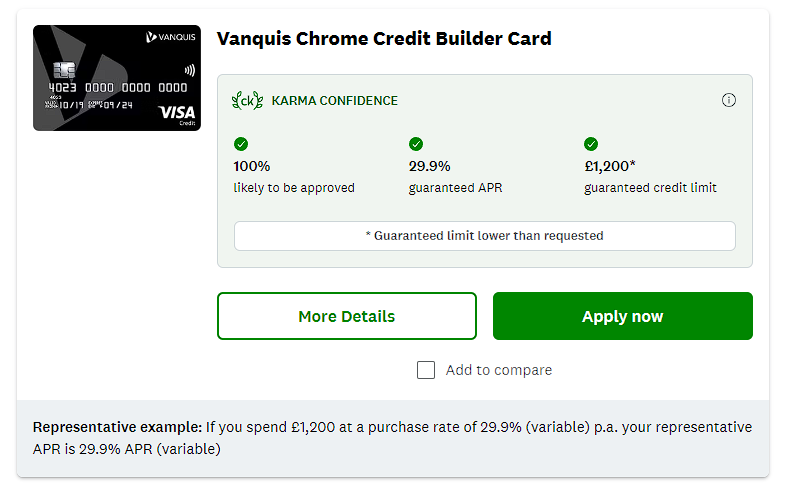Click the £1,200 guaranteed credit limit text
This screenshot has height=483, width=790.
[650, 176]
